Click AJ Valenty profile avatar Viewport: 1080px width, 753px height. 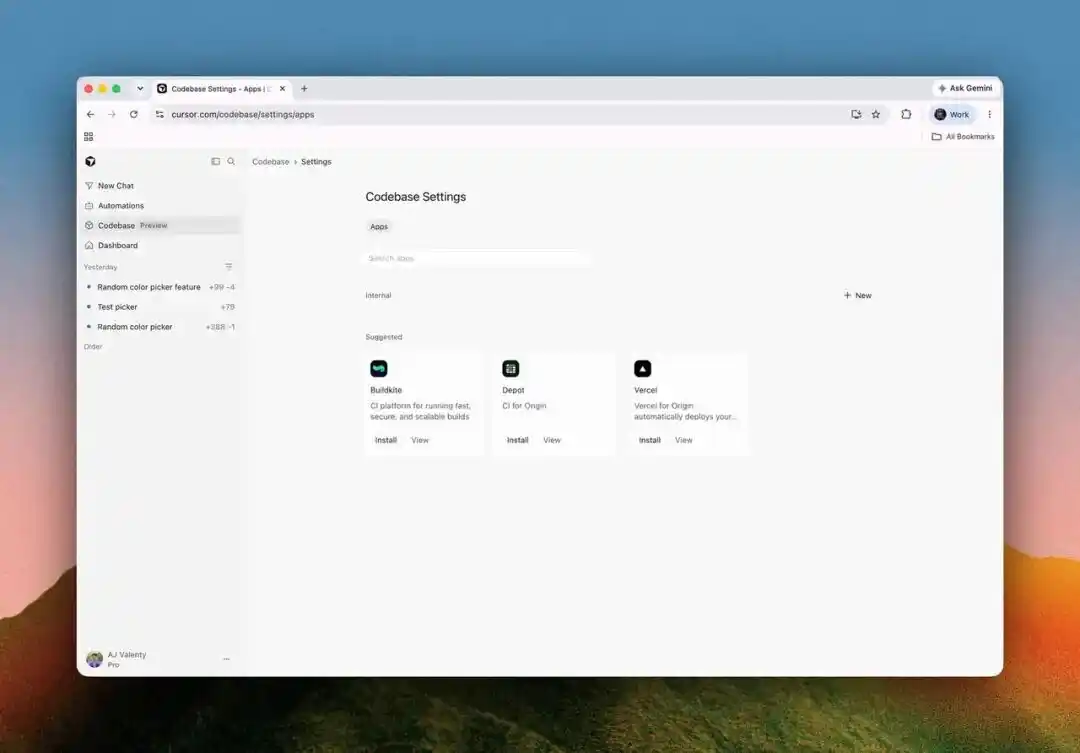coord(94,659)
